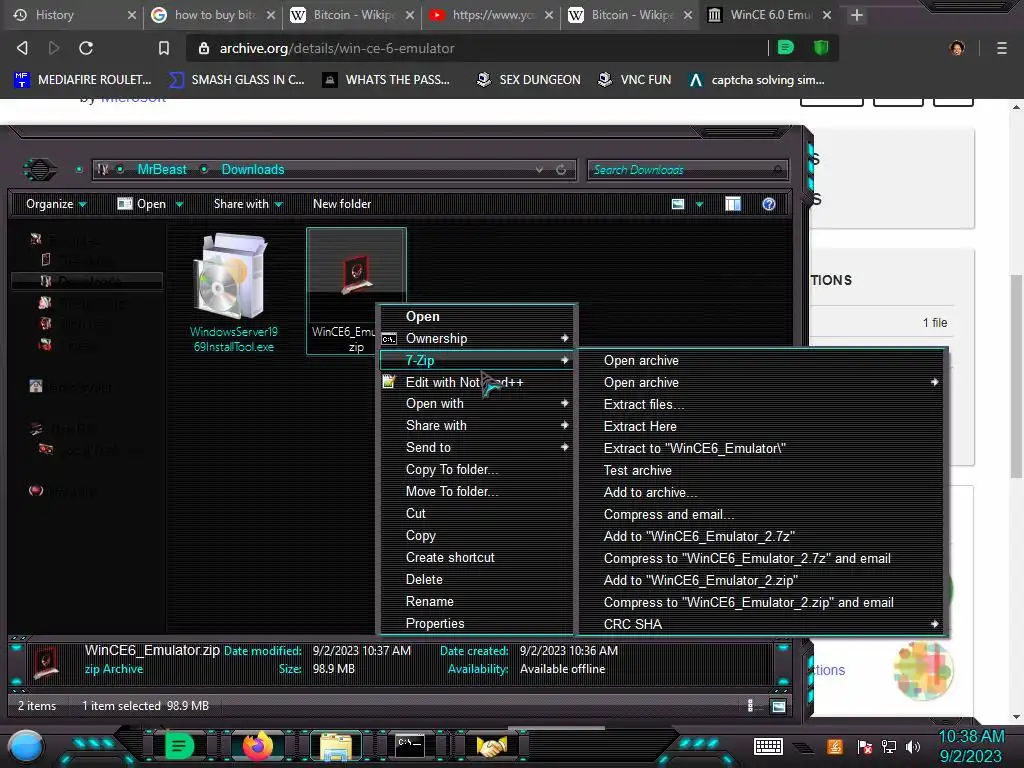Select Extract Here in 7-Zip submenu
Viewport: 1024px width, 768px height.
coord(762,426)
